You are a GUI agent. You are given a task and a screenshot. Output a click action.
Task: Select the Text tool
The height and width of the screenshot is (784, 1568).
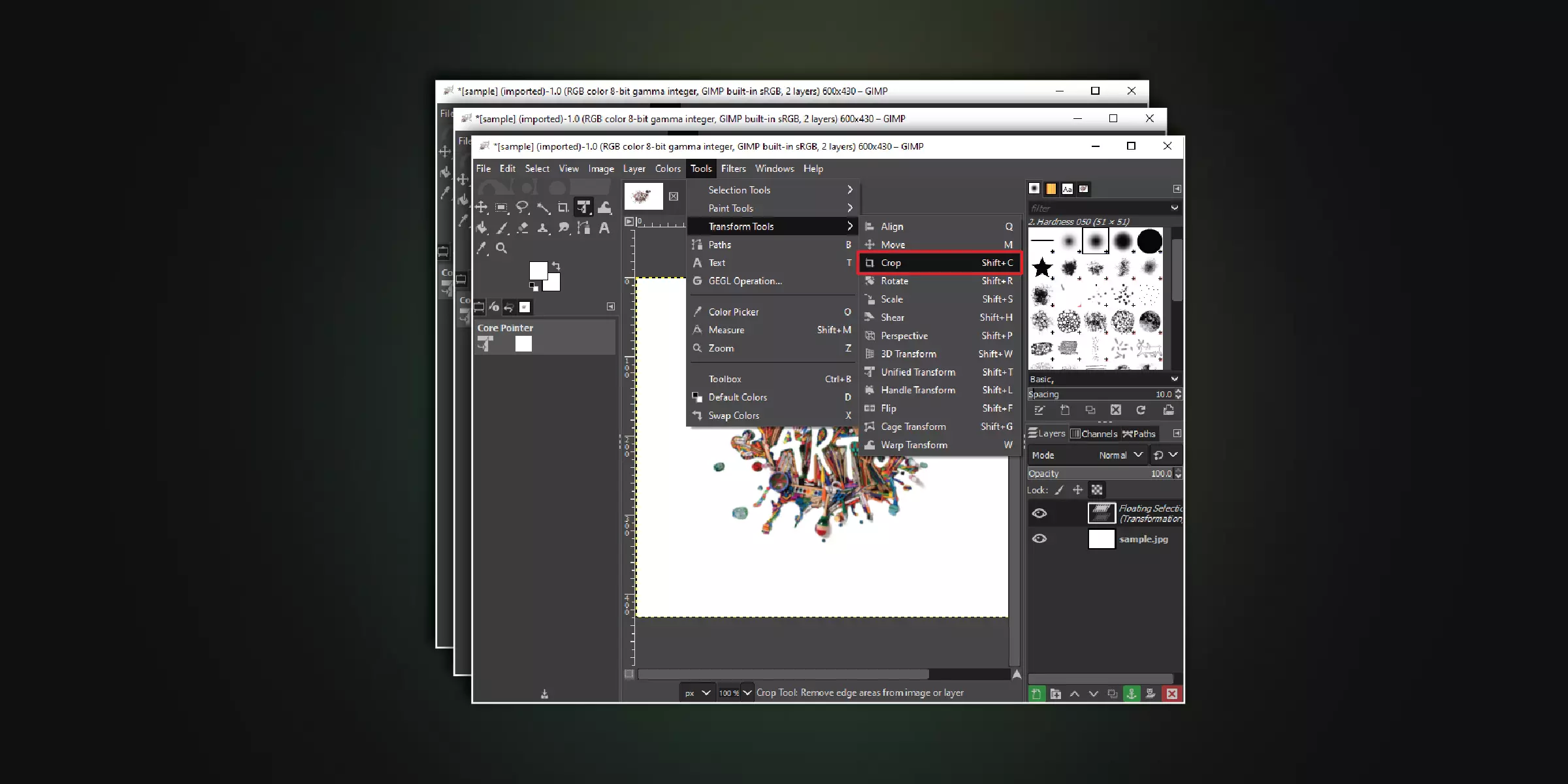pos(718,262)
